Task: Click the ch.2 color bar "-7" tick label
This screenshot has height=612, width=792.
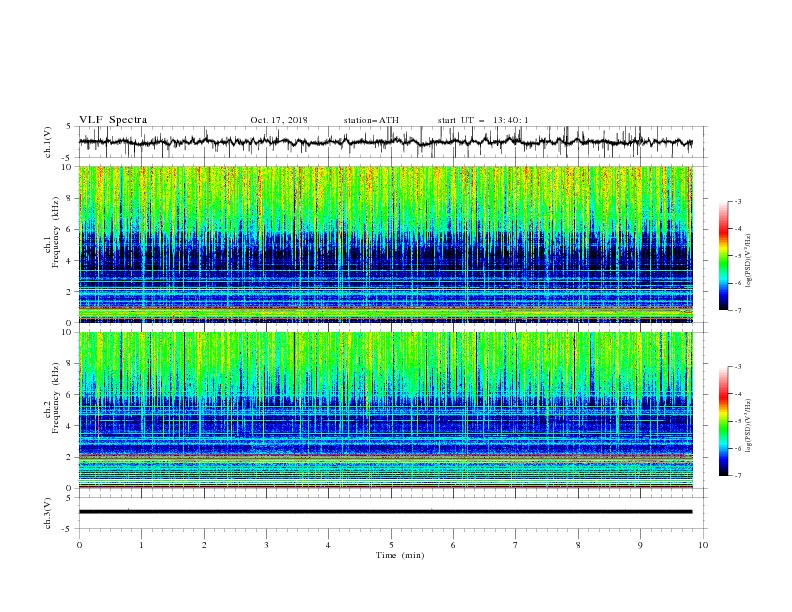Action: (737, 476)
